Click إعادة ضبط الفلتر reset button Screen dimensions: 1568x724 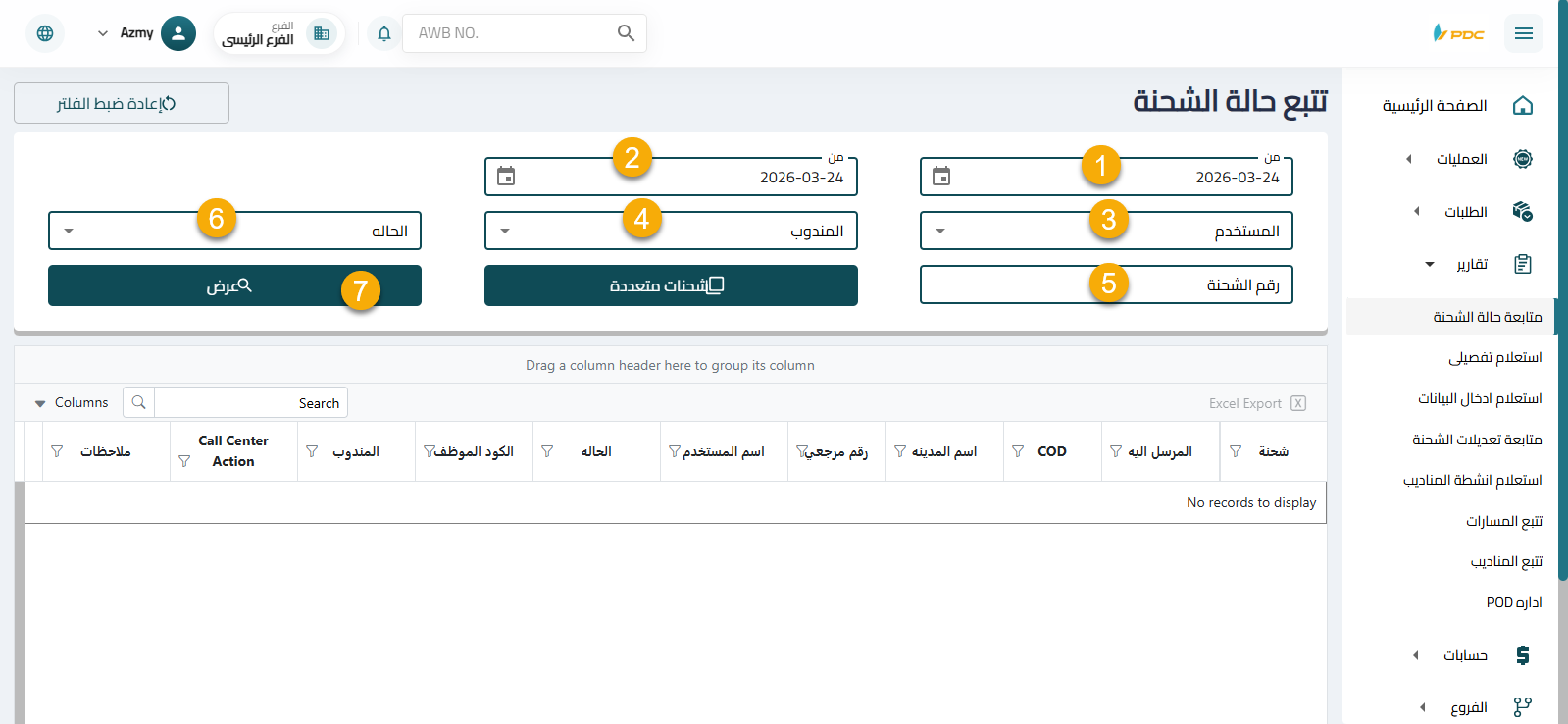[122, 103]
